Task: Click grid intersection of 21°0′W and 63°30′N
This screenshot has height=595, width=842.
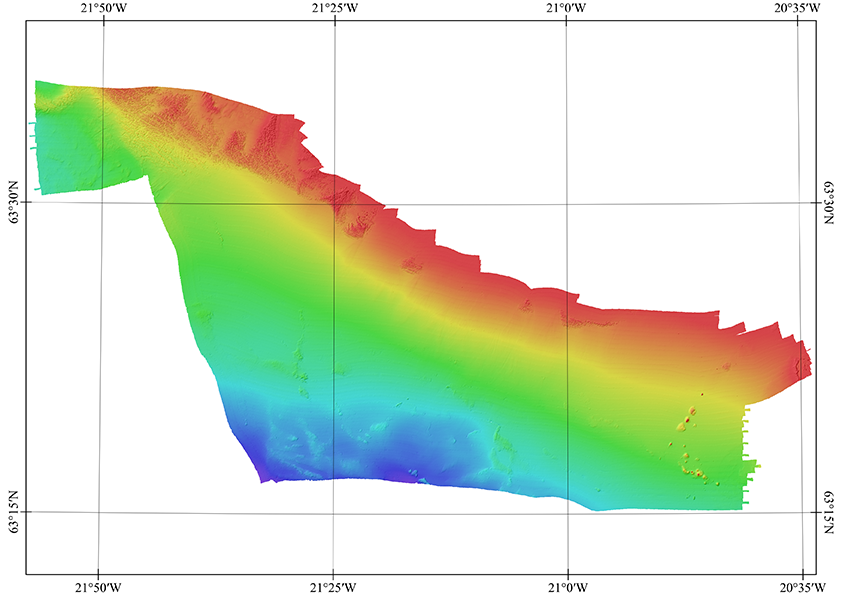Action: (x=567, y=203)
